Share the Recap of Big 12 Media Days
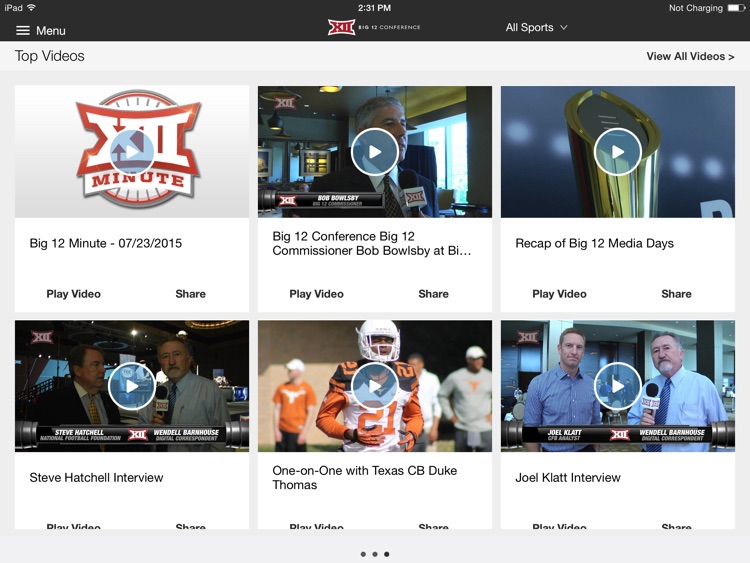 [676, 294]
